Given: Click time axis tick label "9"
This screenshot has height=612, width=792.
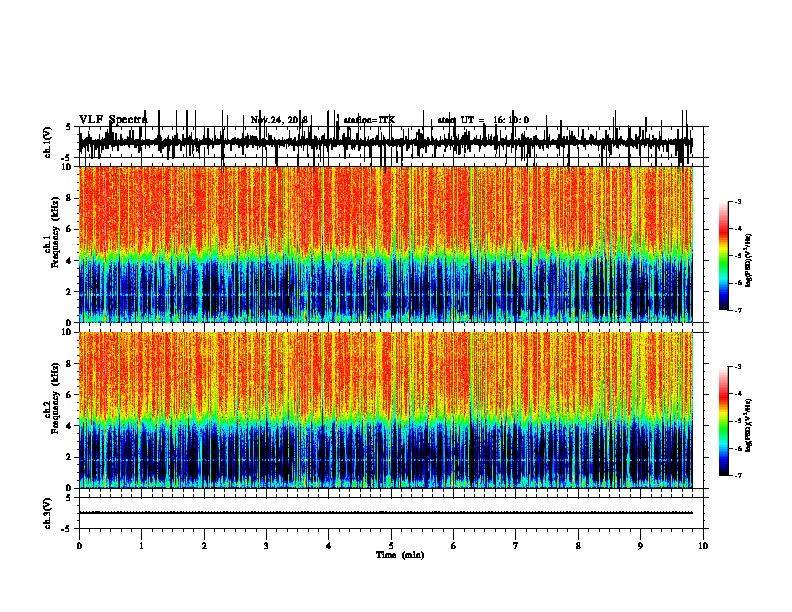Looking at the screenshot, I should [640, 546].
